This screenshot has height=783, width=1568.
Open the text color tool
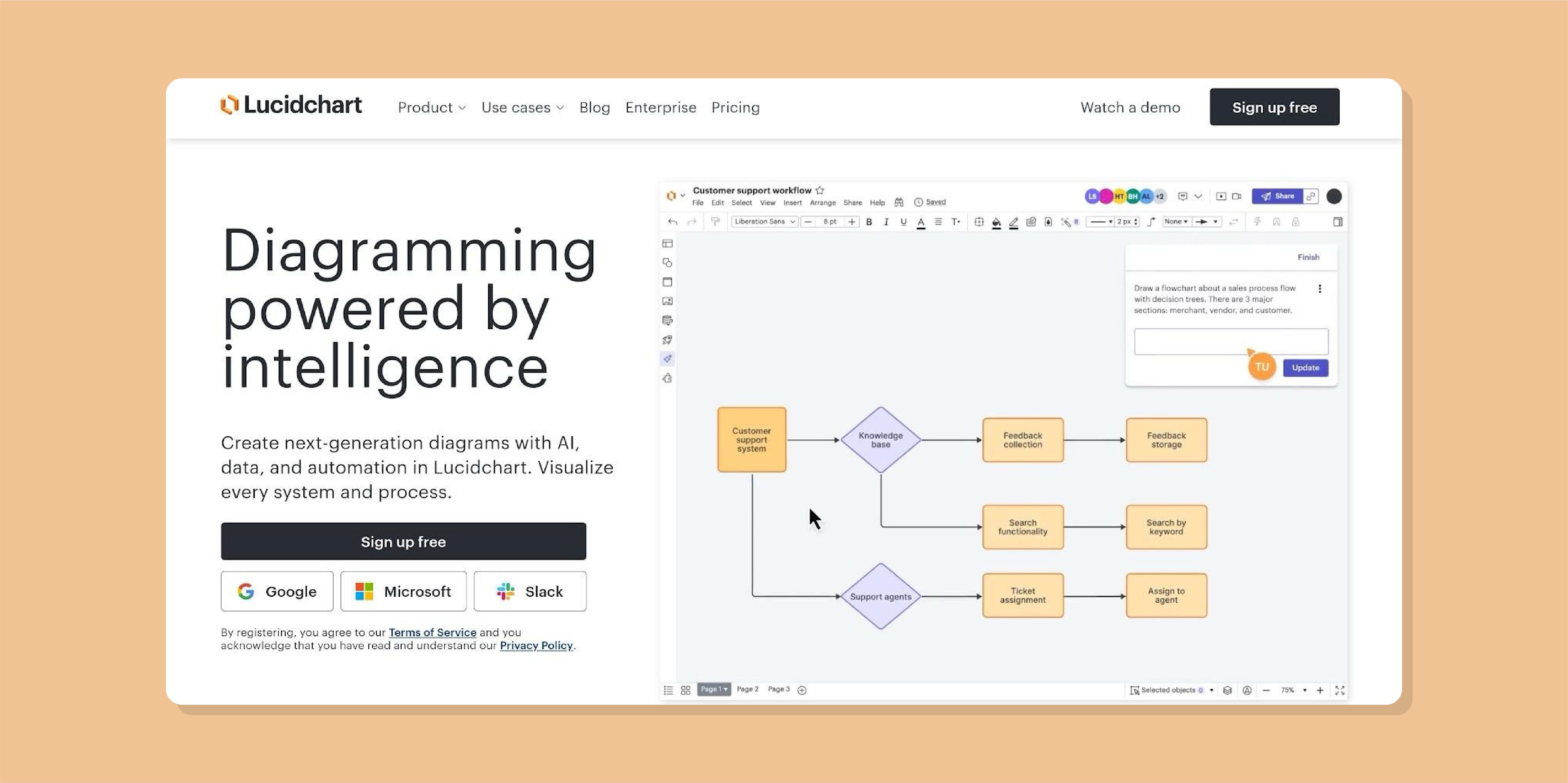pos(921,222)
